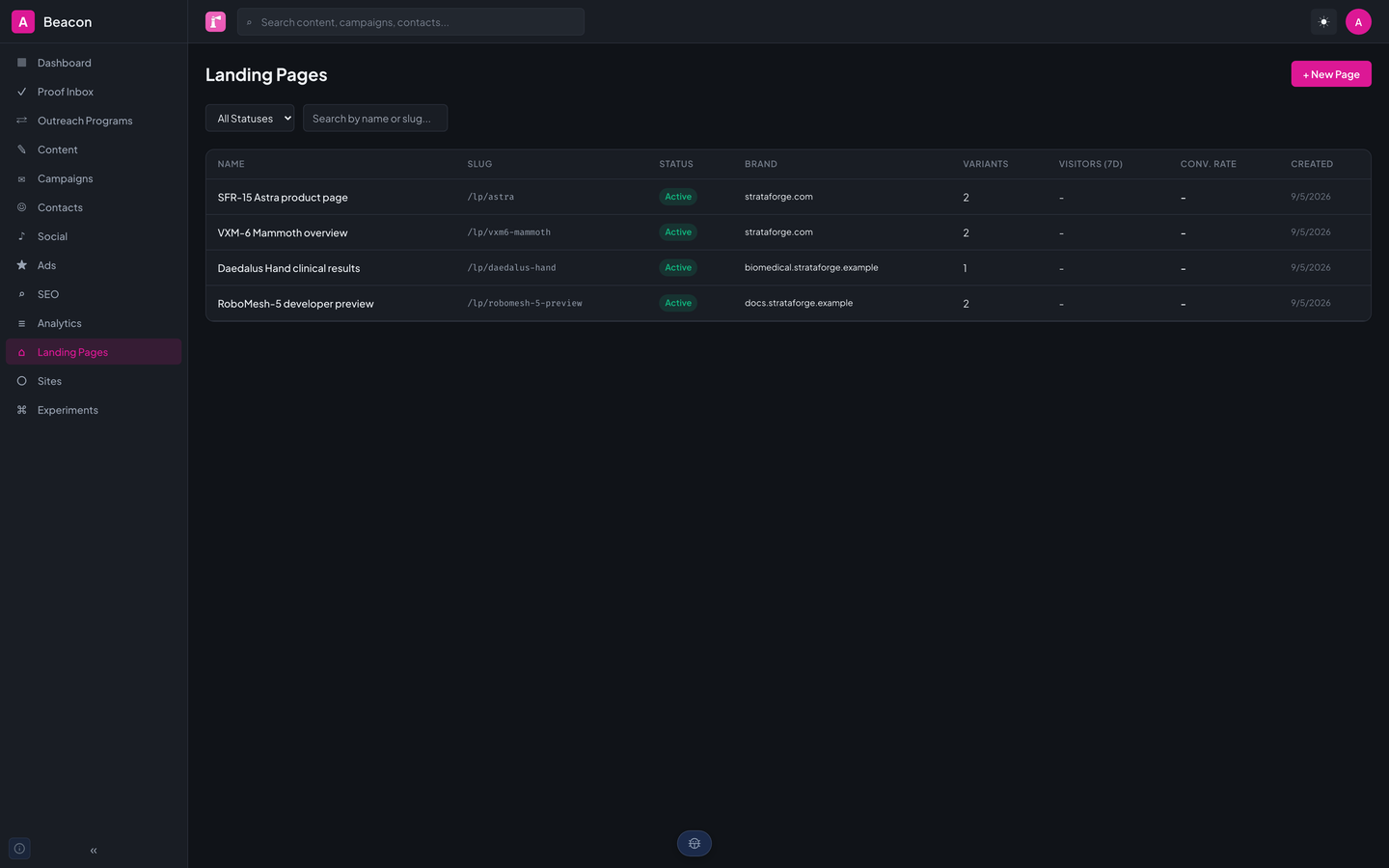The height and width of the screenshot is (868, 1389).
Task: Click the SEO magnifier icon
Action: (21, 294)
